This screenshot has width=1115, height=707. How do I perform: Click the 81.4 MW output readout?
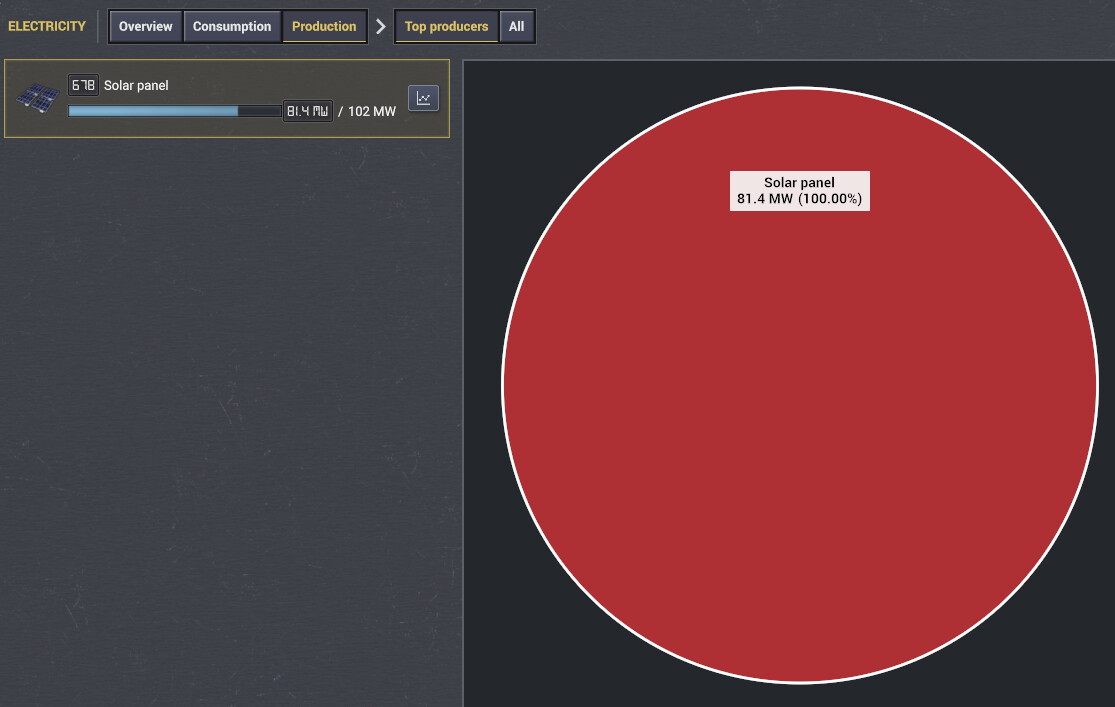pos(307,111)
